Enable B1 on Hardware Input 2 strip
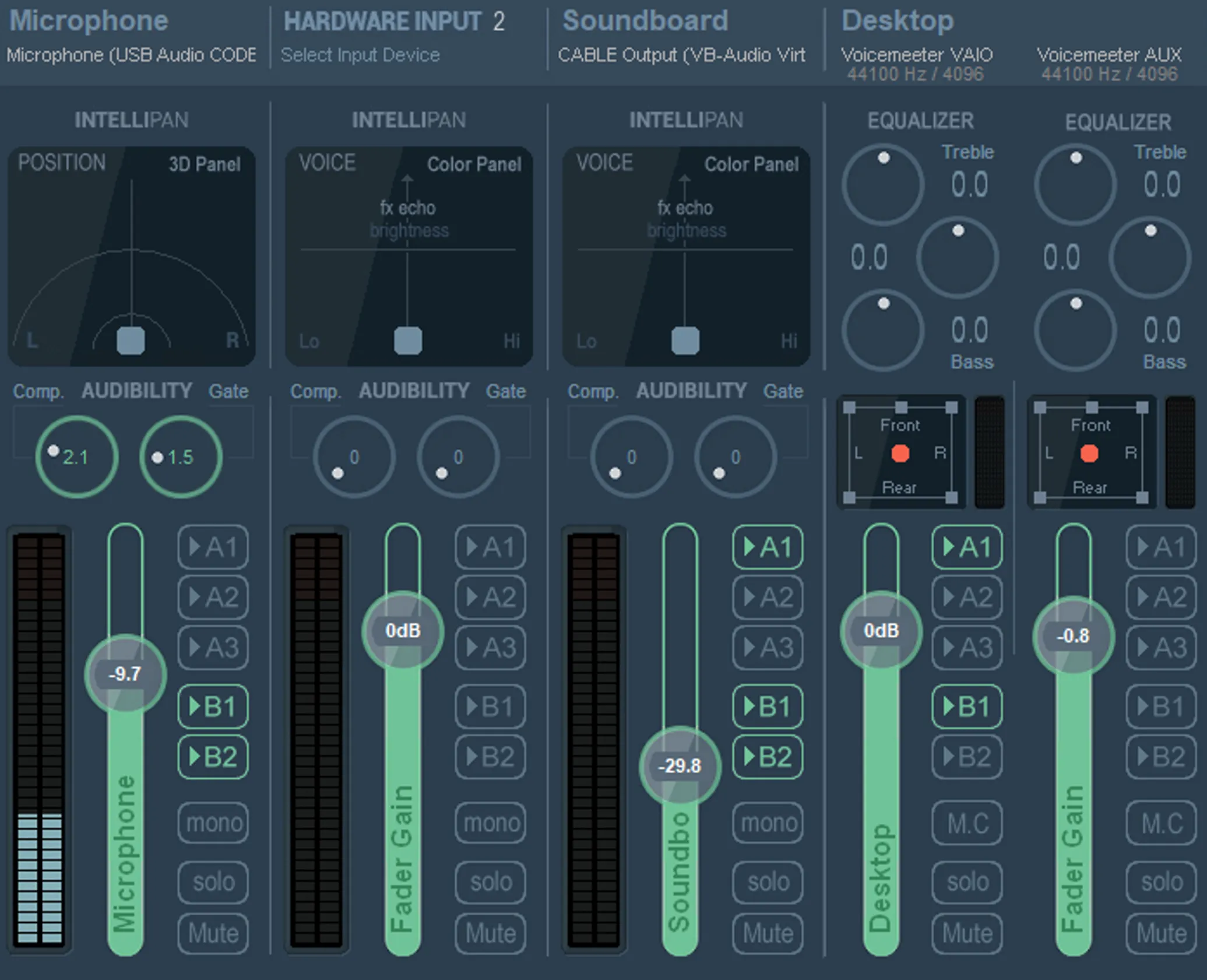Viewport: 1207px width, 980px height. tap(491, 707)
